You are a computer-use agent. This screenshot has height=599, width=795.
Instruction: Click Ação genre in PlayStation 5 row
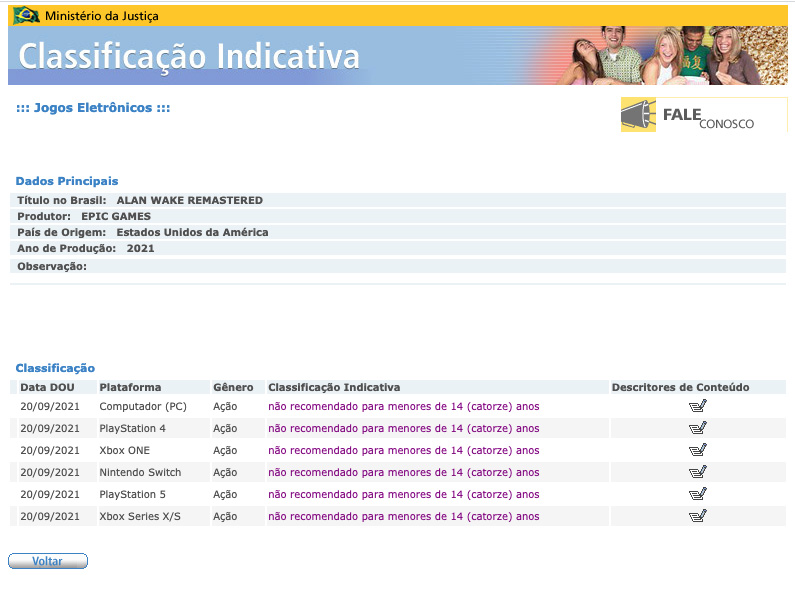click(225, 494)
